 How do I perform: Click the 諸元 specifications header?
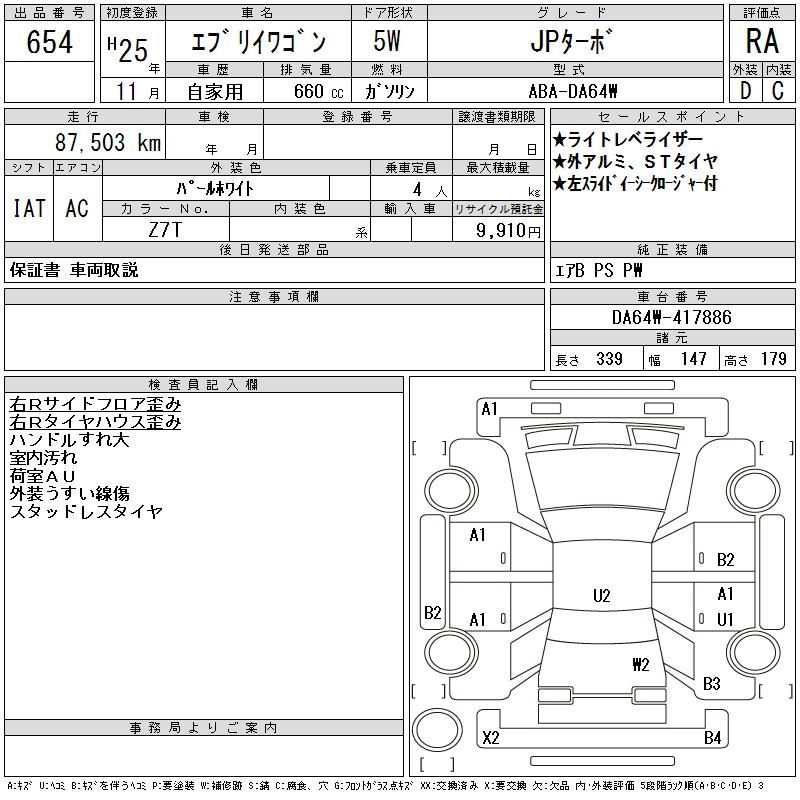(x=672, y=338)
